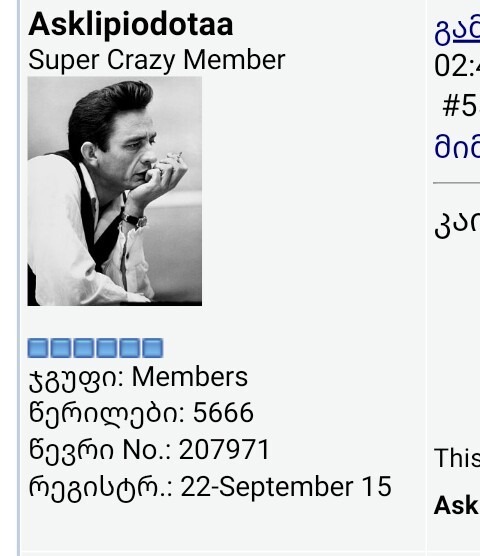Click the sixth blue rank pip
The width and height of the screenshot is (480, 556).
(x=153, y=348)
